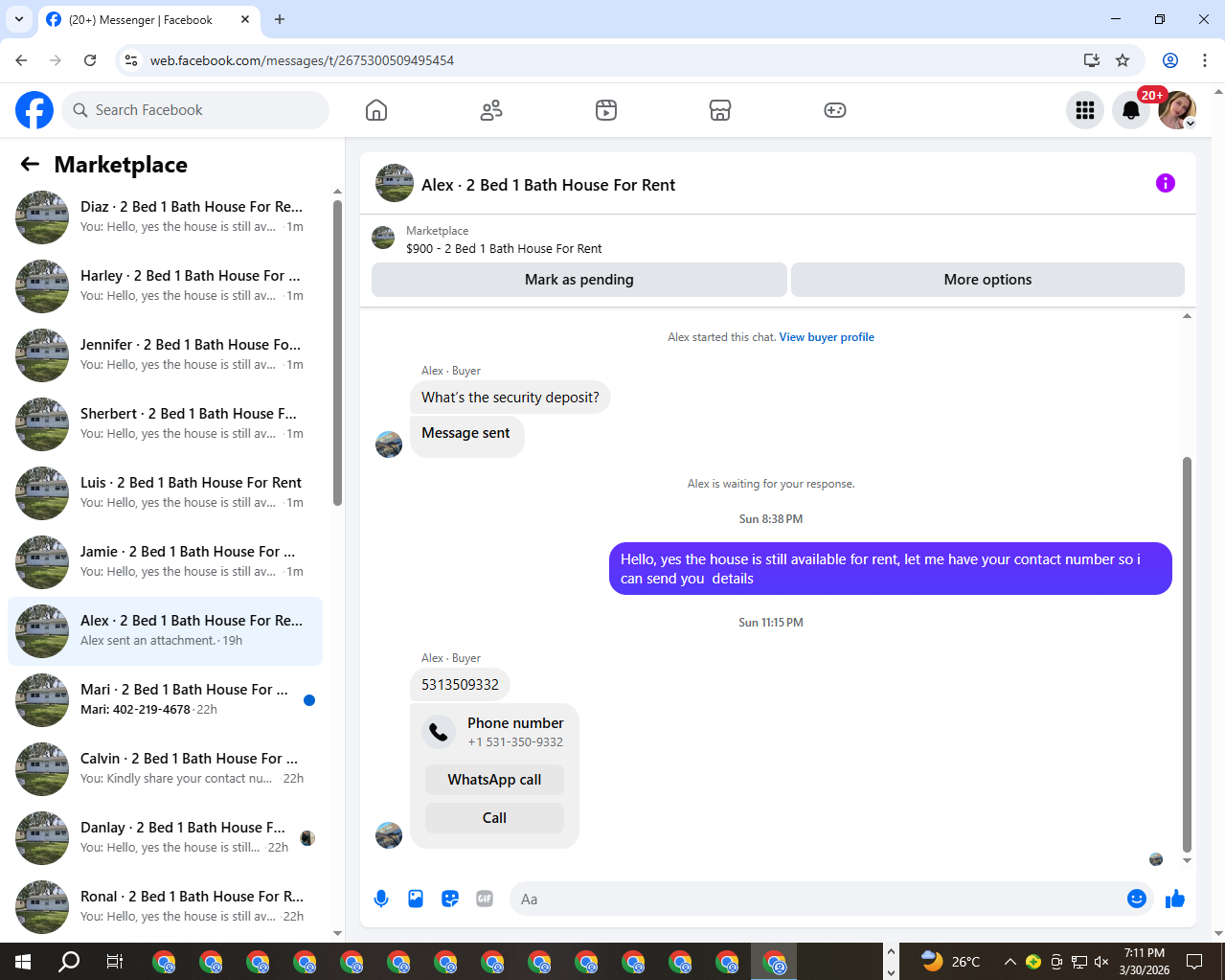
Task: Click the Search Facebook field
Action: [195, 110]
